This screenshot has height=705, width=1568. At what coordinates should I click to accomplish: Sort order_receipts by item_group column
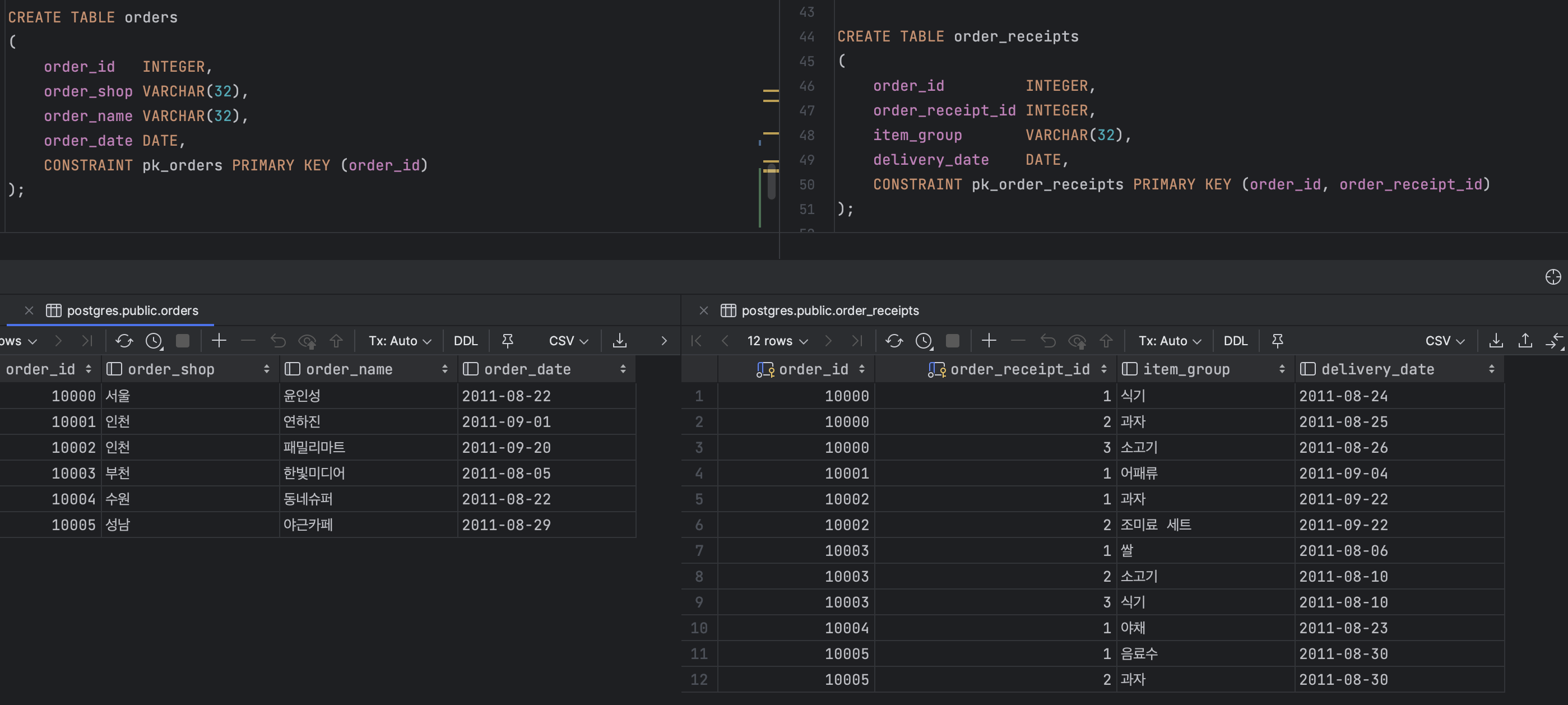pos(1281,369)
